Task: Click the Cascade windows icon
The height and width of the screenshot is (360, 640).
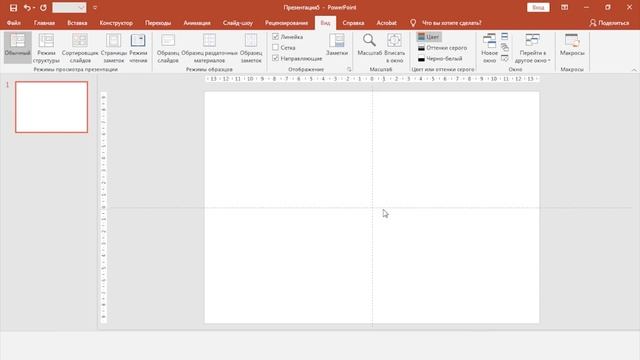Action: point(505,47)
